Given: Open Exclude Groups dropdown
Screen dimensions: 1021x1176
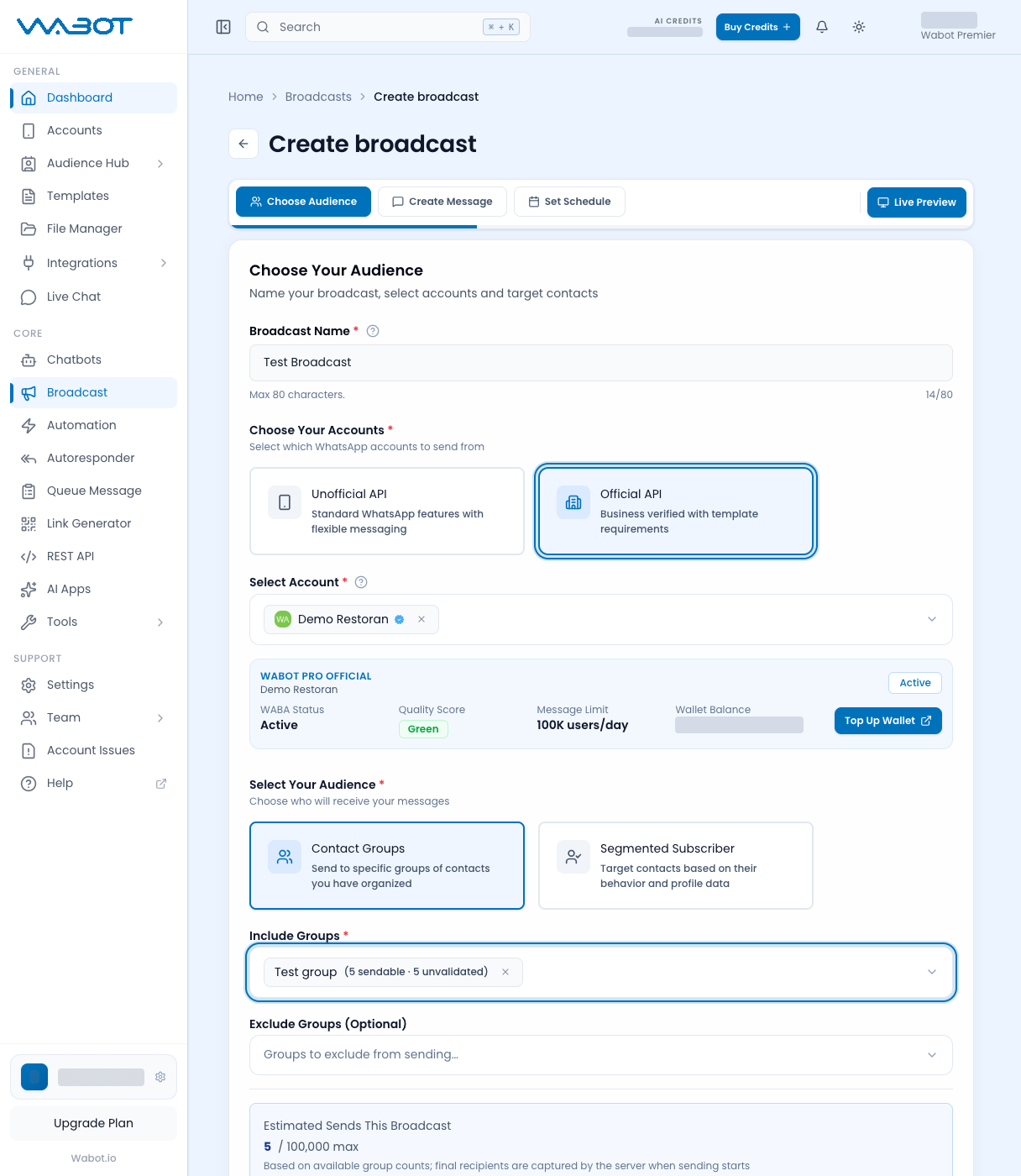Looking at the screenshot, I should tap(601, 1055).
